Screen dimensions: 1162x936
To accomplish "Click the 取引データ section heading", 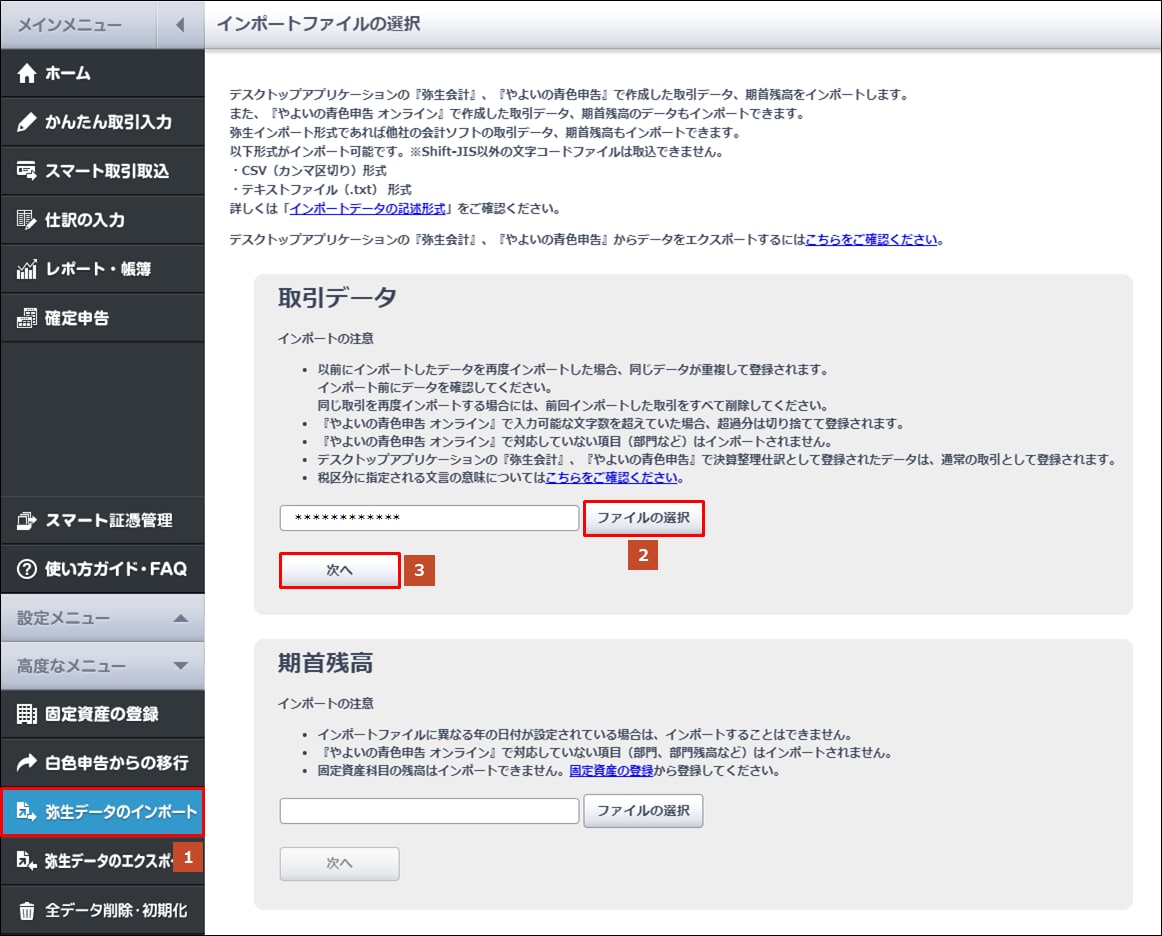I will click(x=337, y=298).
